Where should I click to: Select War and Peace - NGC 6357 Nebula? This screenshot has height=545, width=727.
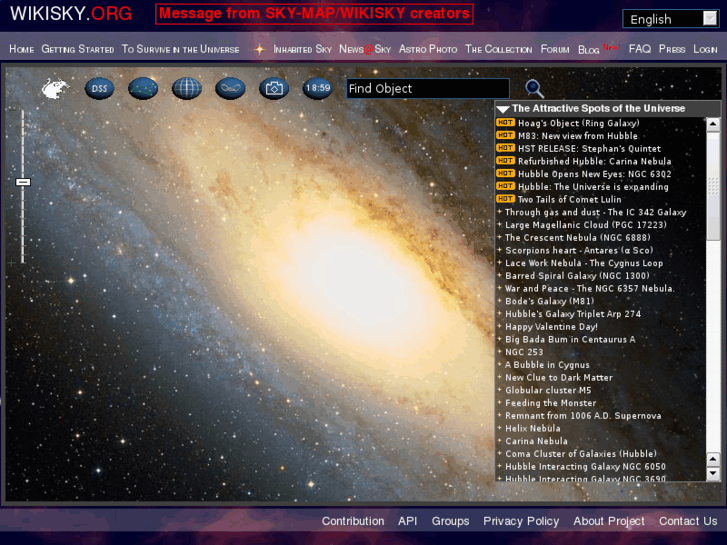tap(589, 289)
